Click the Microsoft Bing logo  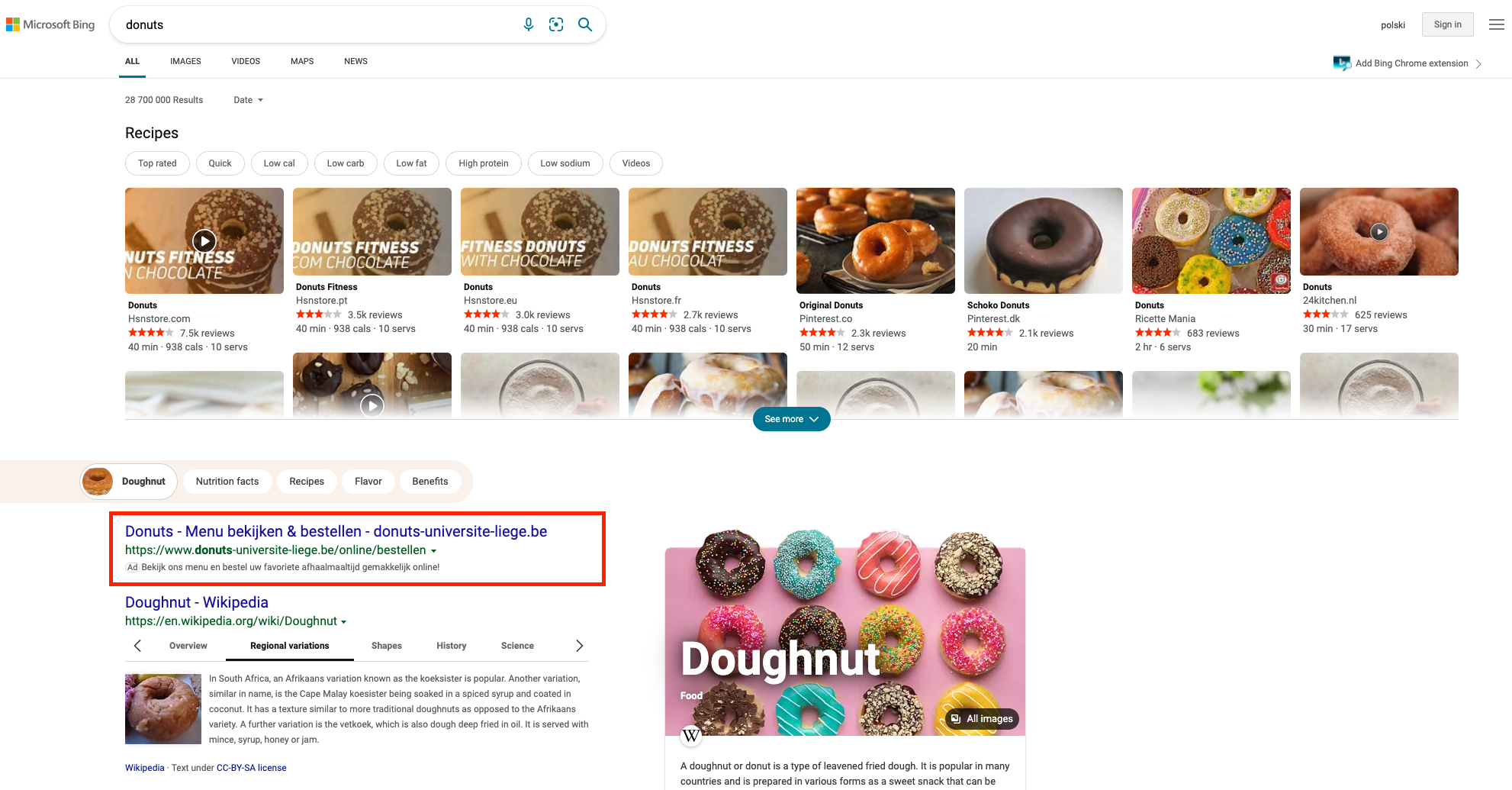[x=50, y=24]
